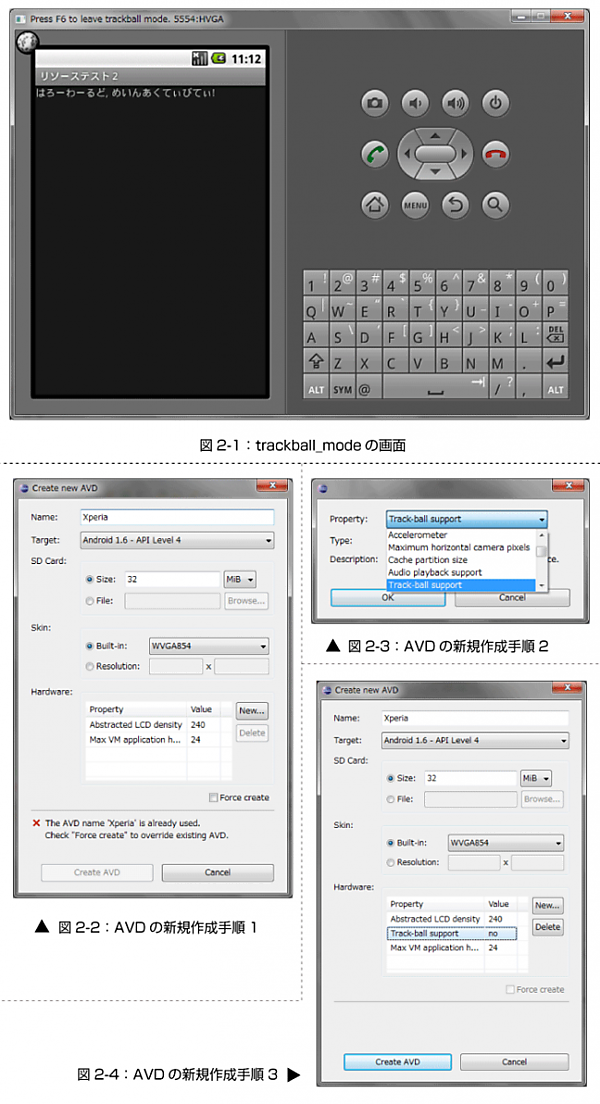The width and height of the screenshot is (600, 1104).
Task: Click SD card size field in figure 2-4
Action: 470,779
